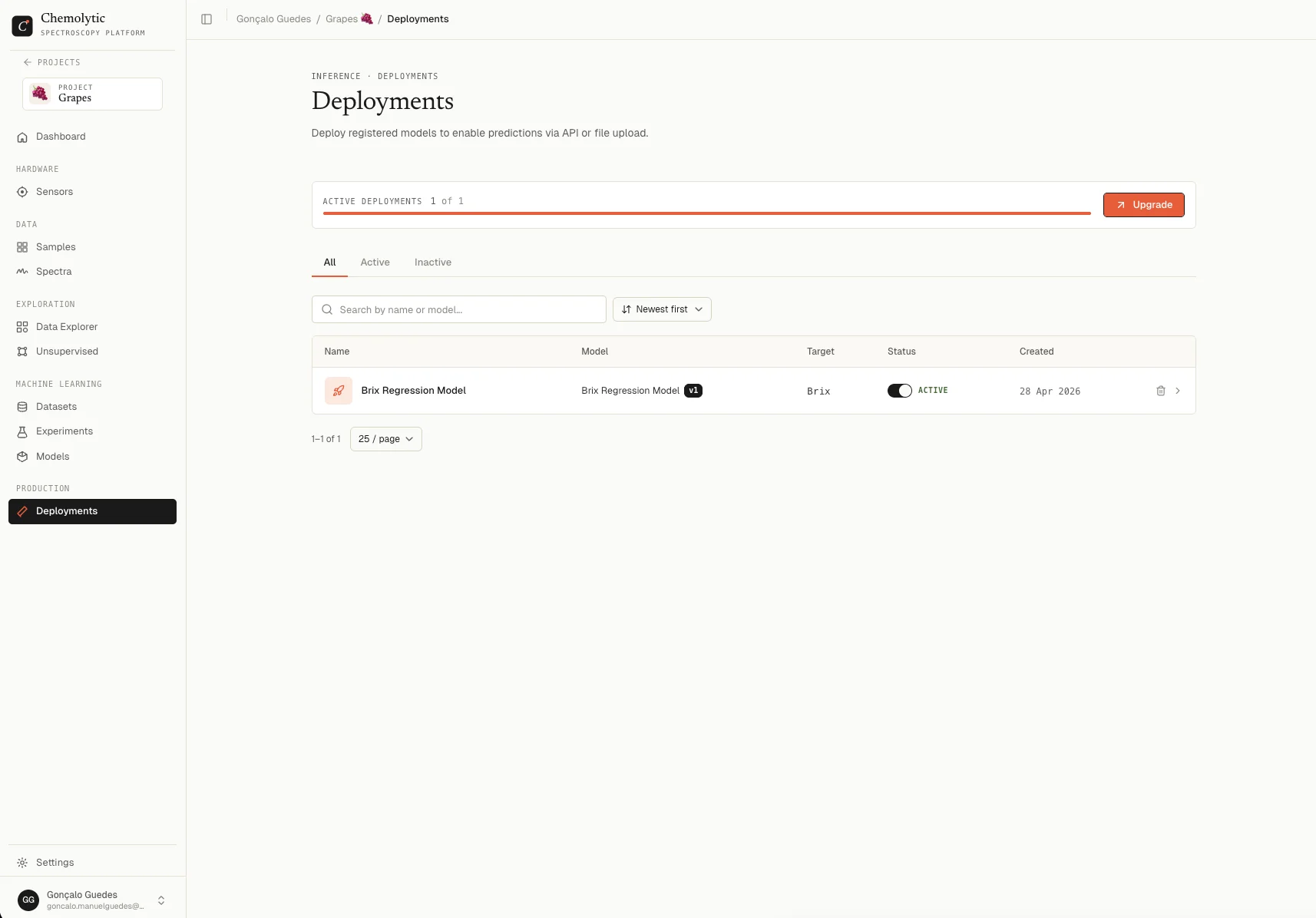Click the Search by name or model field

coord(459,309)
